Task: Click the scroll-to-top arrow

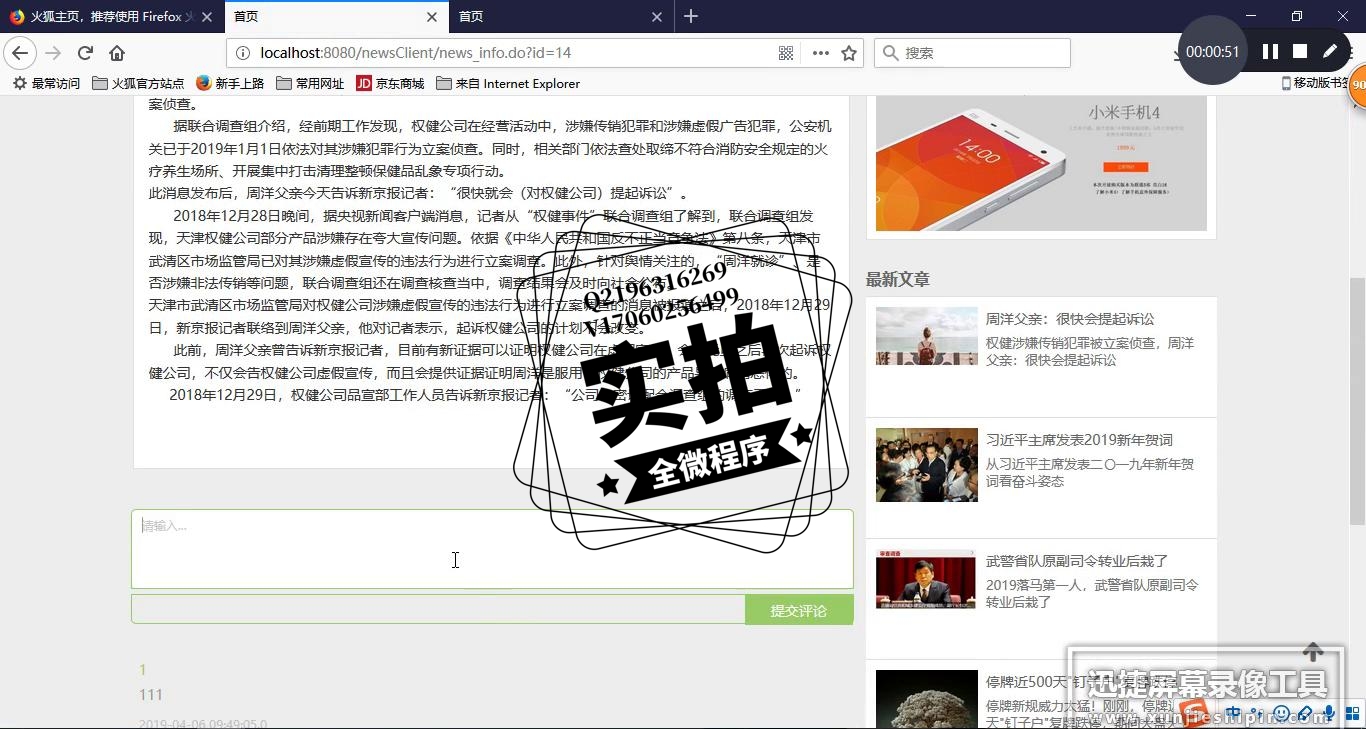Action: (1312, 652)
